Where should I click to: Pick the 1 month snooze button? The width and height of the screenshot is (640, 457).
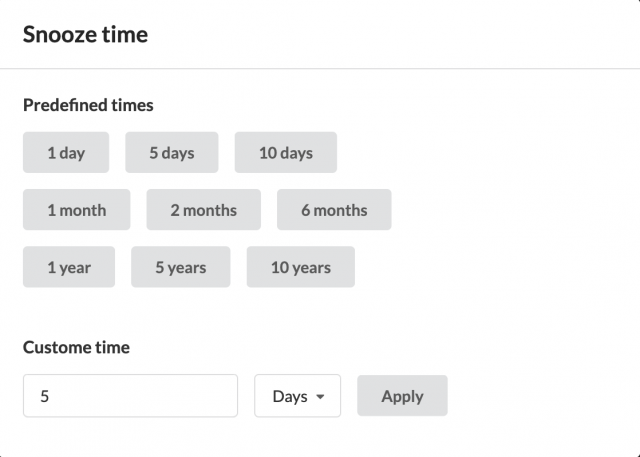(x=76, y=210)
